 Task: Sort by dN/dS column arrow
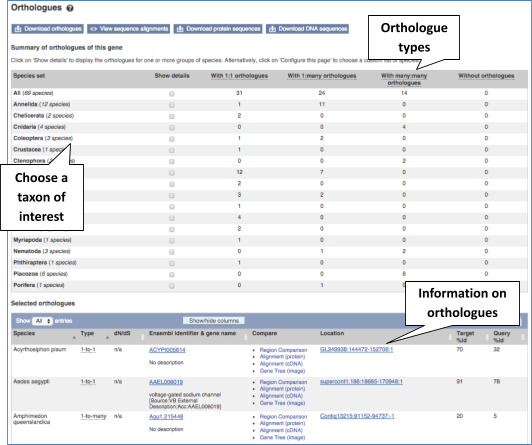click(142, 337)
